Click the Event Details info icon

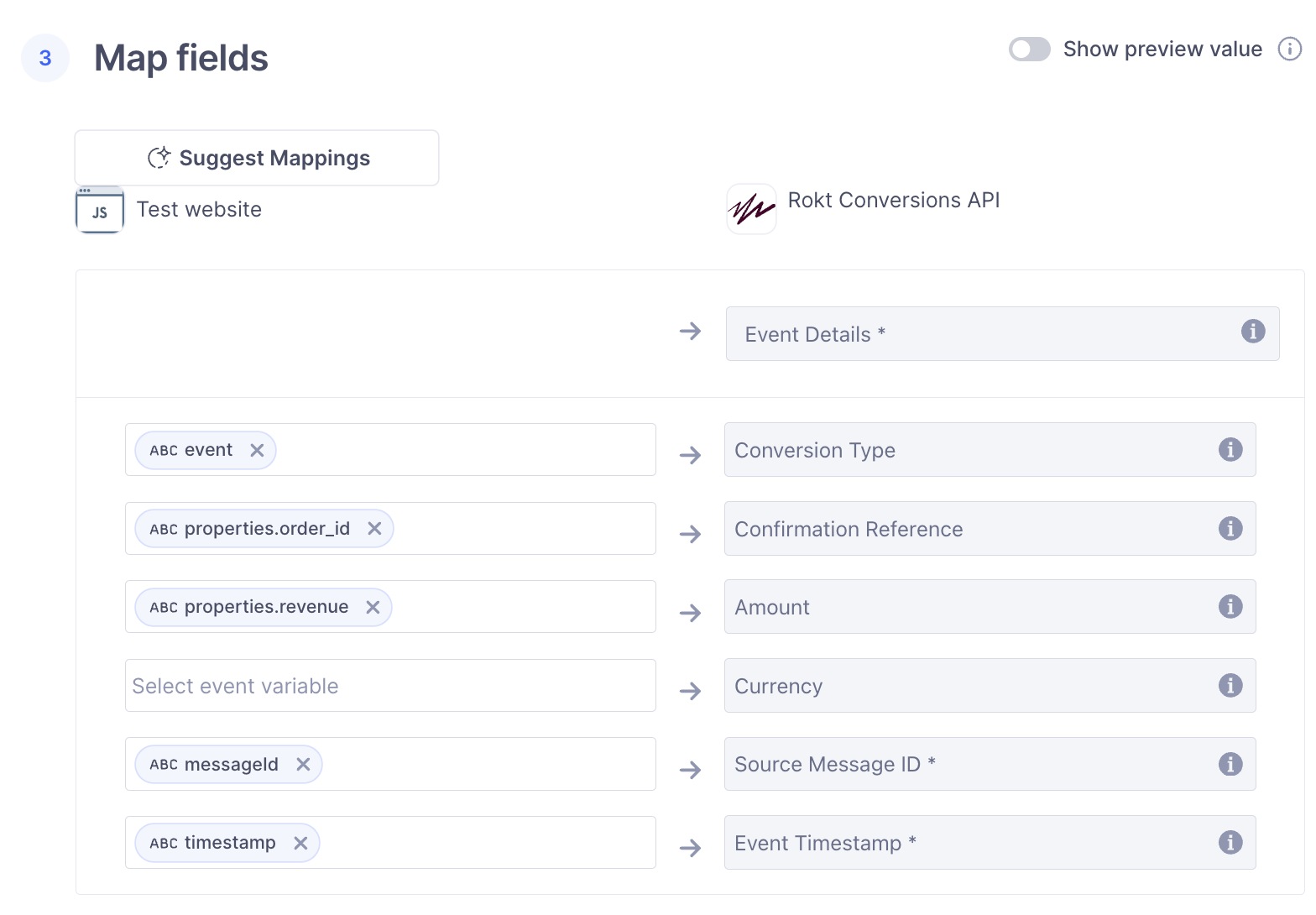click(1252, 332)
